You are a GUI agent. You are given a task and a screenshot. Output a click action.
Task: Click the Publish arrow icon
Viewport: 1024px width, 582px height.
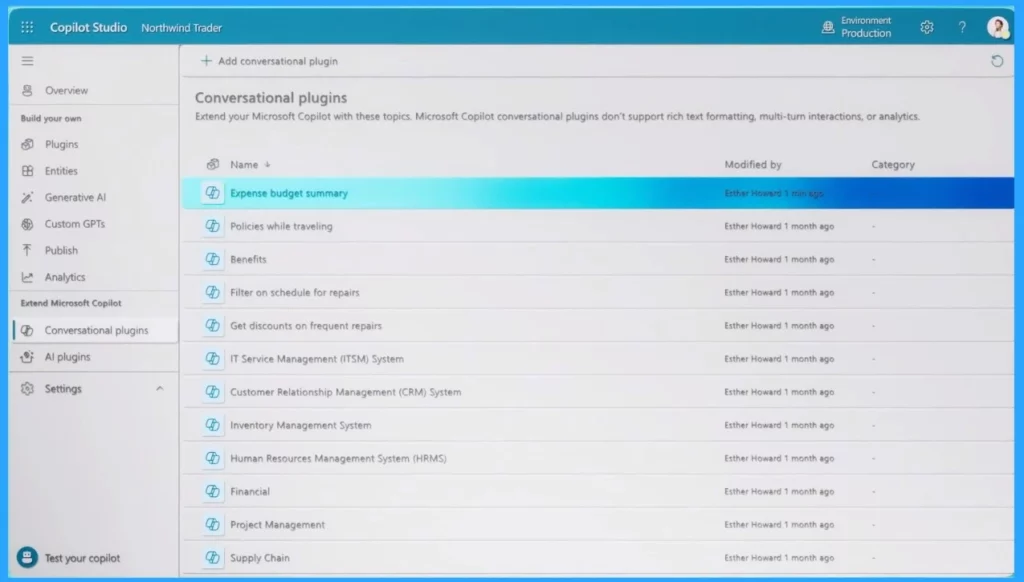(27, 250)
